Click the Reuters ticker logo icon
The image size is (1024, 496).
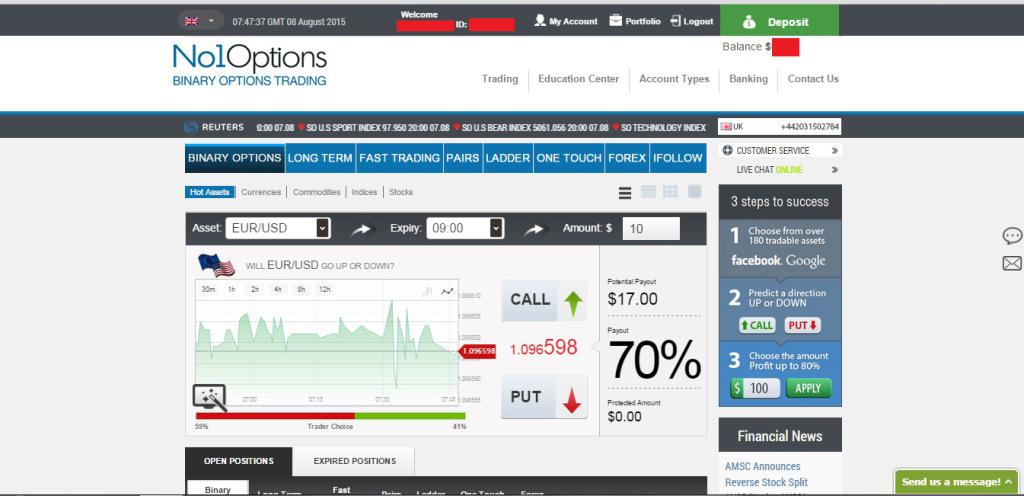click(x=191, y=127)
